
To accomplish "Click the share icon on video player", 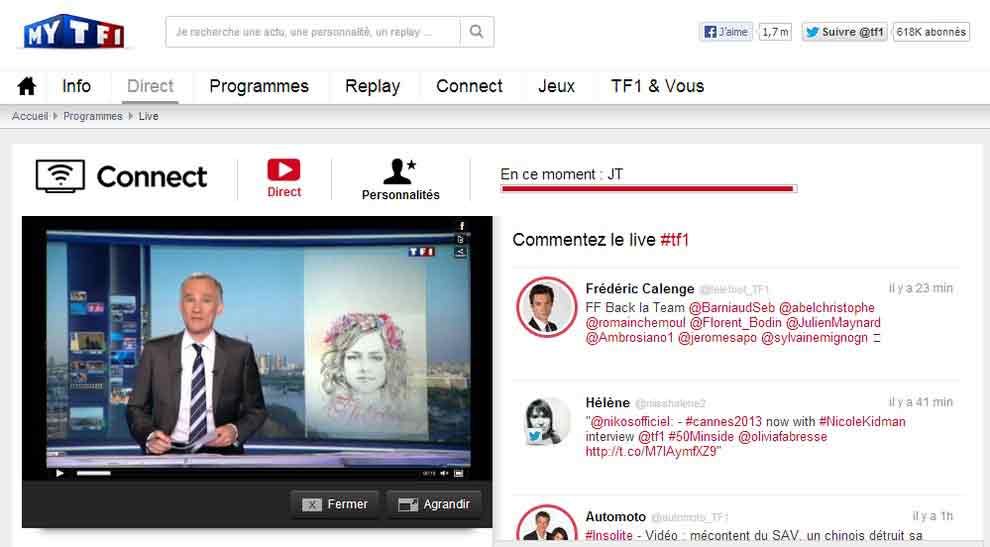I will point(461,252).
